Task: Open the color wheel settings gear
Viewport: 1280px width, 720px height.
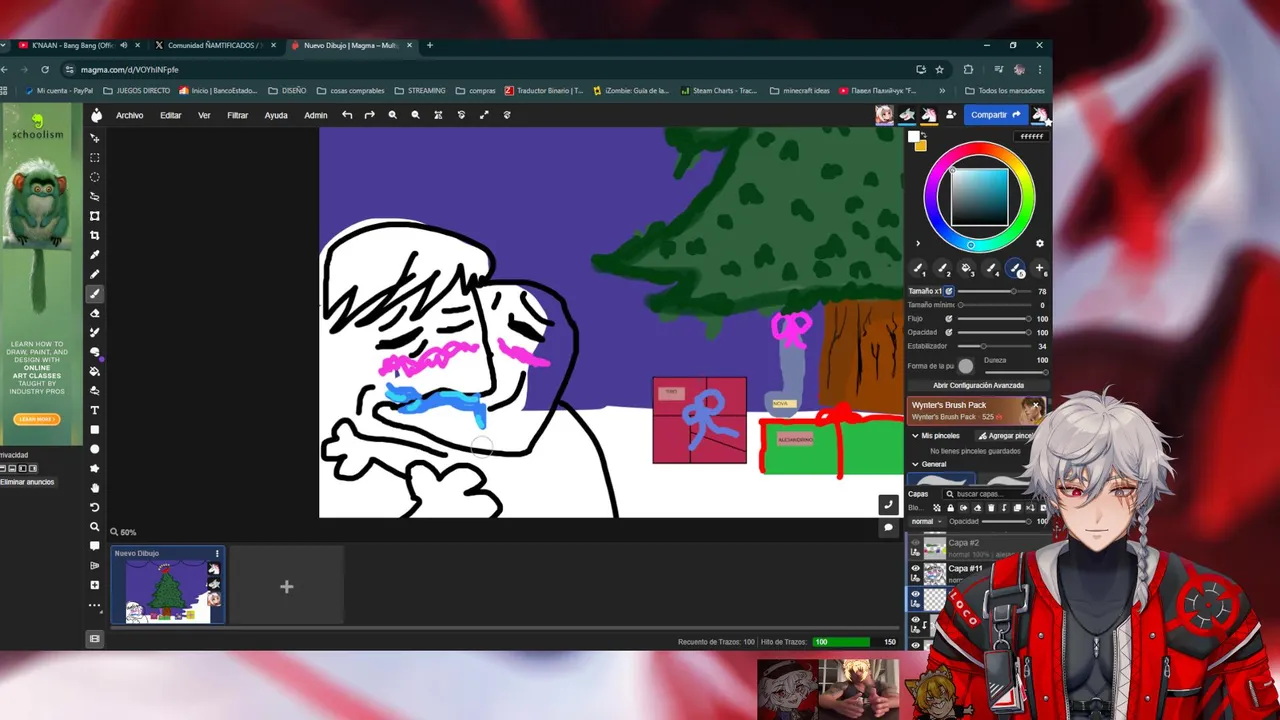Action: coord(1039,243)
